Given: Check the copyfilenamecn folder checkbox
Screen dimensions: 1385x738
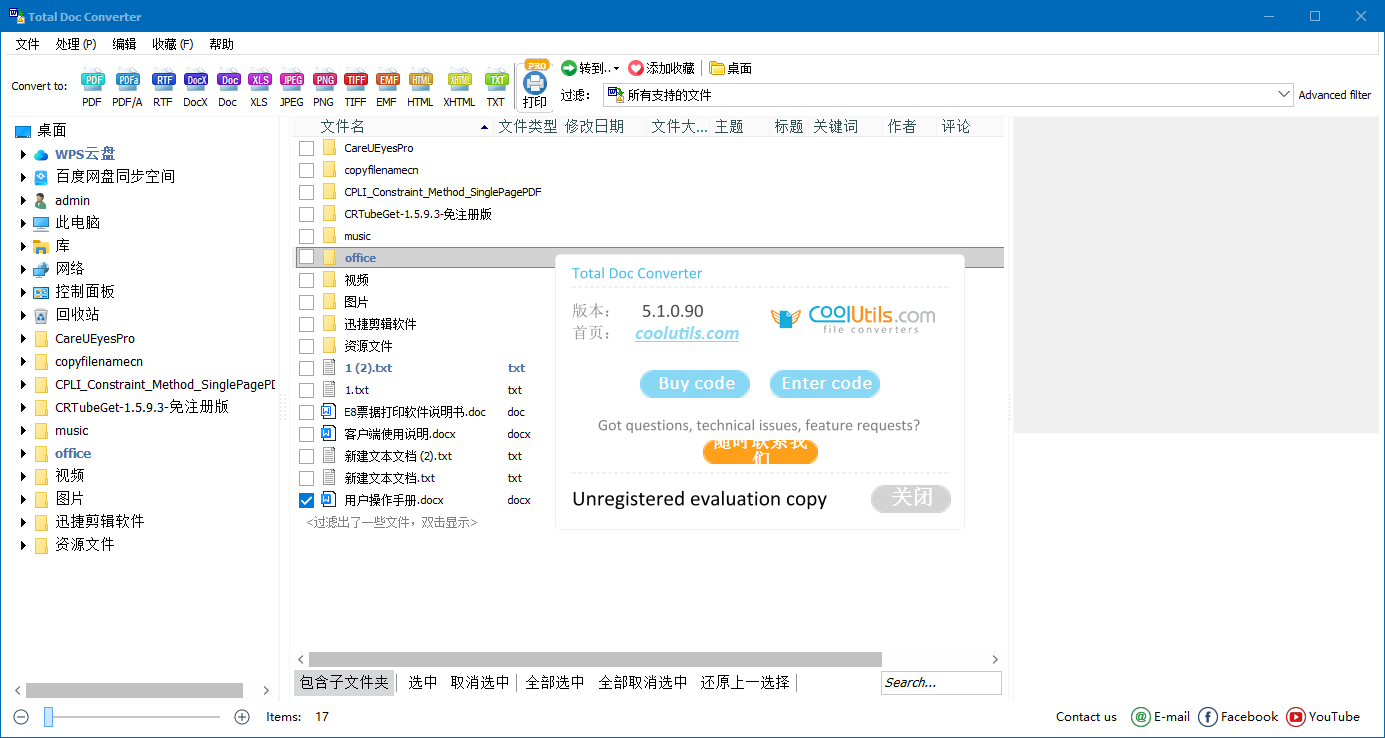Looking at the screenshot, I should 307,170.
